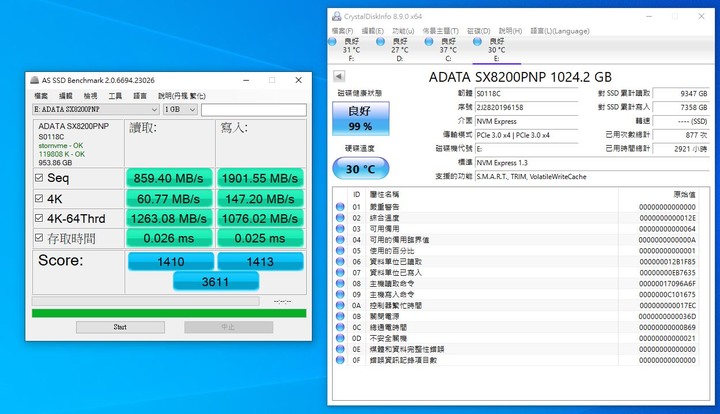The image size is (720, 414).
Task: Click the 9347 GB total host reads value
Action: point(681,93)
